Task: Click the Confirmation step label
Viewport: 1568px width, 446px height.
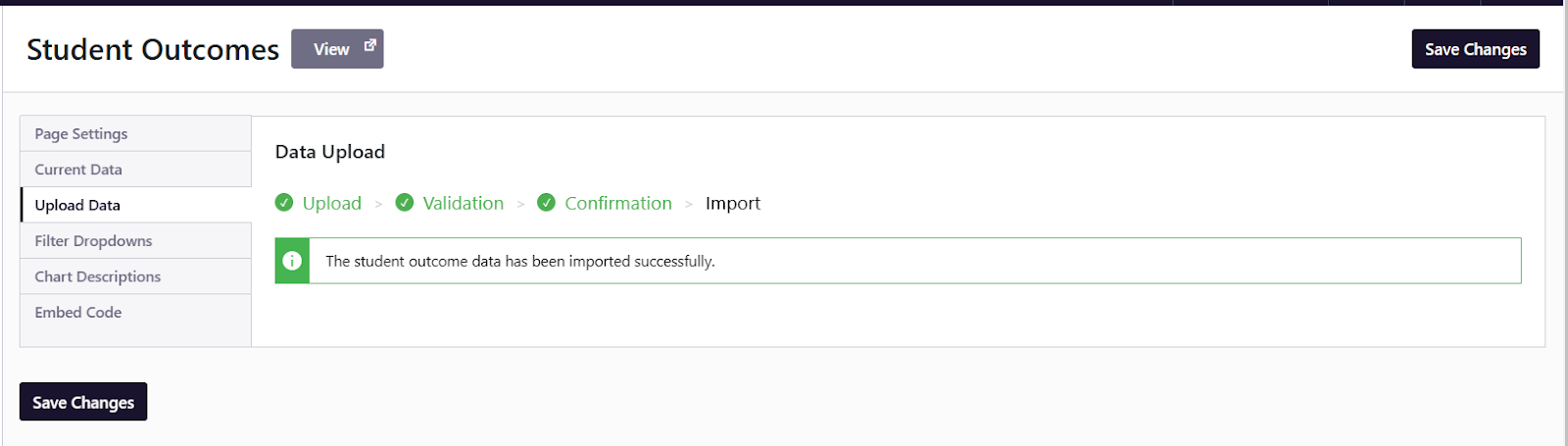Action: pyautogui.click(x=618, y=203)
